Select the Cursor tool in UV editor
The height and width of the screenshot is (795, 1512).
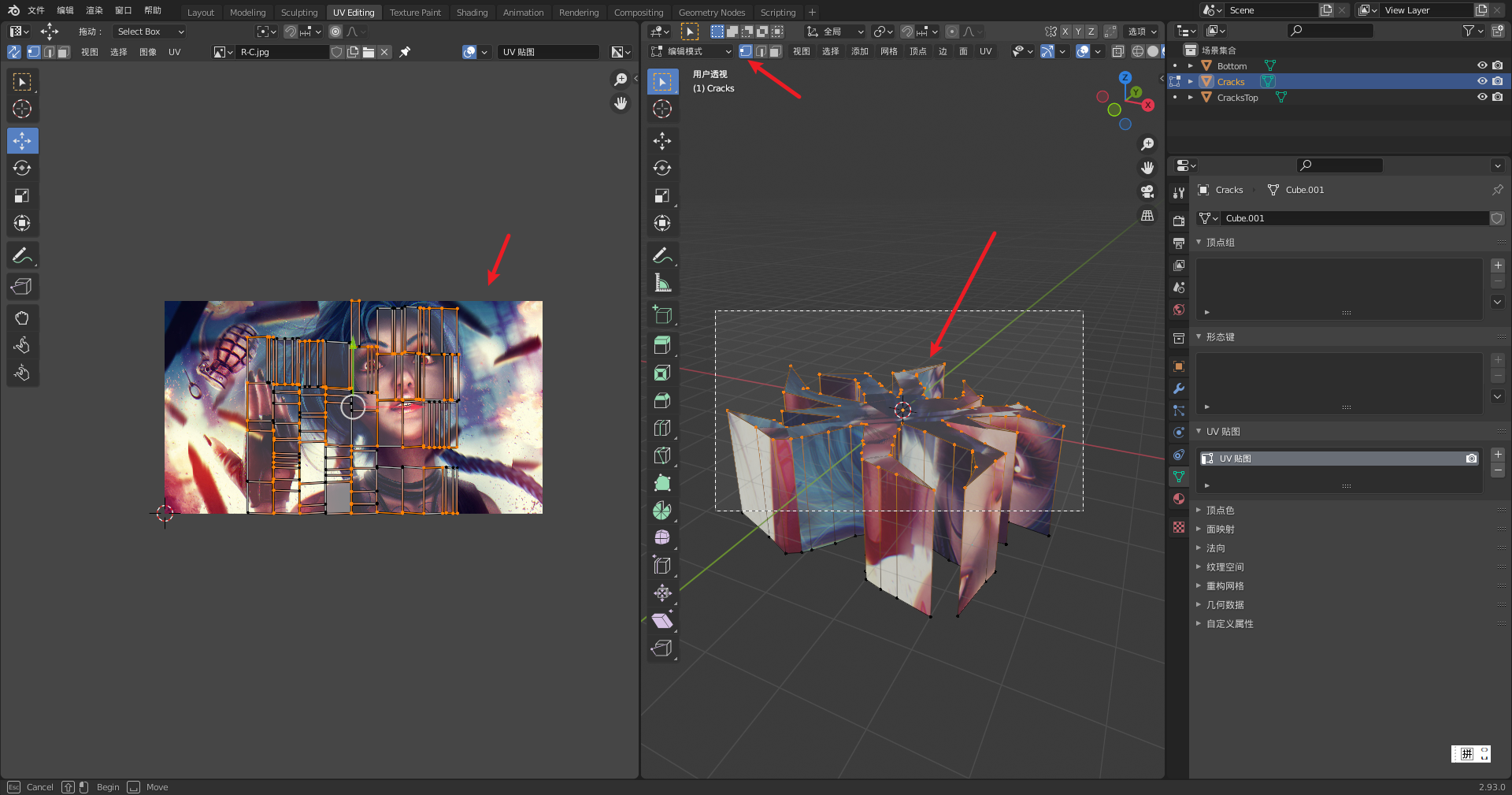click(x=22, y=109)
